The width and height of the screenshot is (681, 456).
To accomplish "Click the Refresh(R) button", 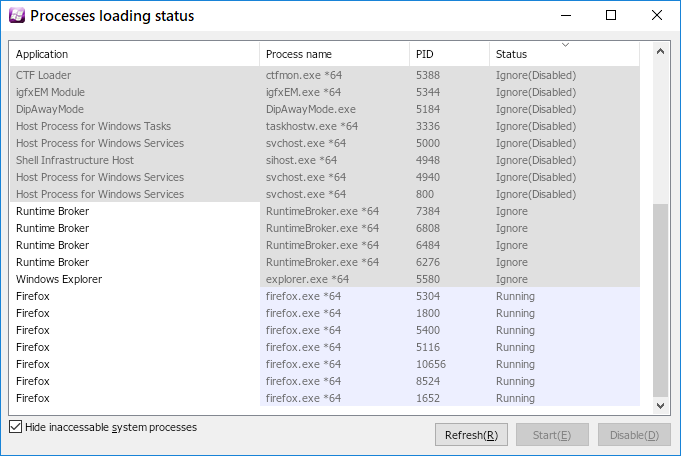I will [x=471, y=435].
